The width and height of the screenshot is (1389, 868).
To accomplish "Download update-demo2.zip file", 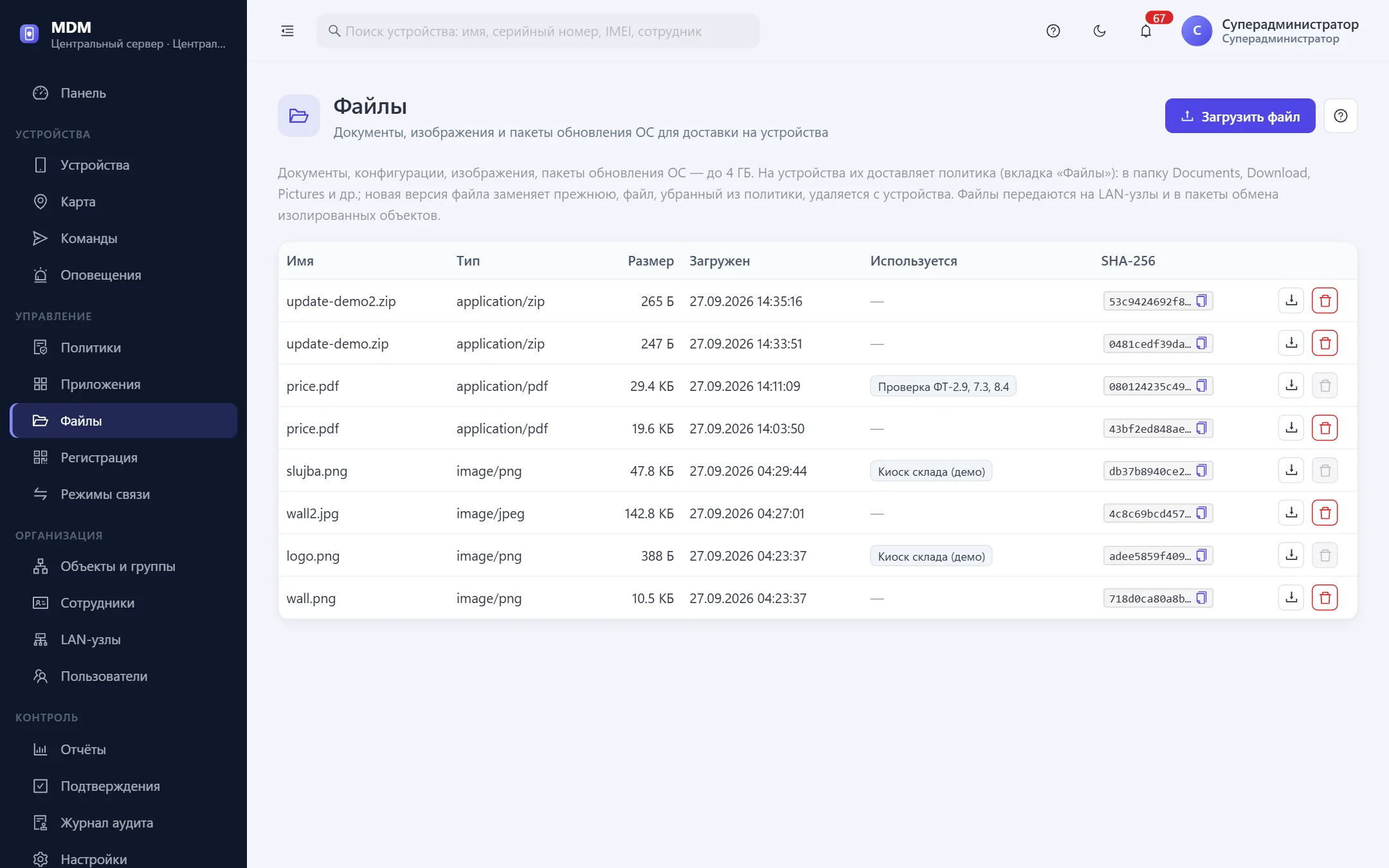I will 1291,300.
